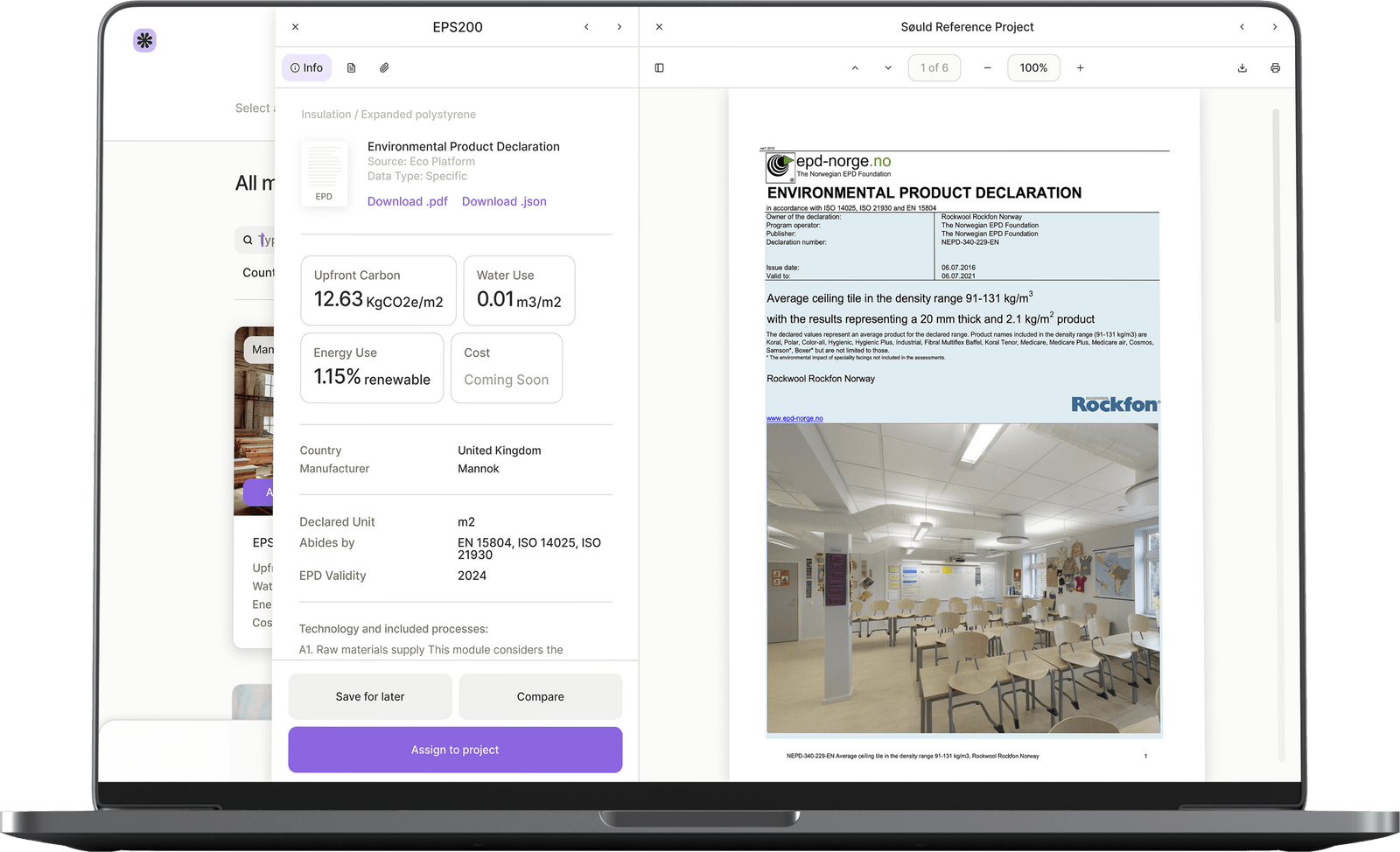Edit the 1 of 6 page number field

[934, 67]
